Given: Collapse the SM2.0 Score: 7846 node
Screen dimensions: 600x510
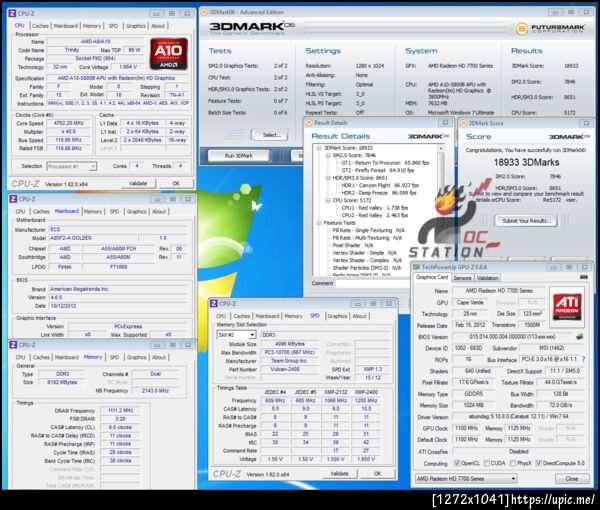Looking at the screenshot, I should tap(328, 156).
